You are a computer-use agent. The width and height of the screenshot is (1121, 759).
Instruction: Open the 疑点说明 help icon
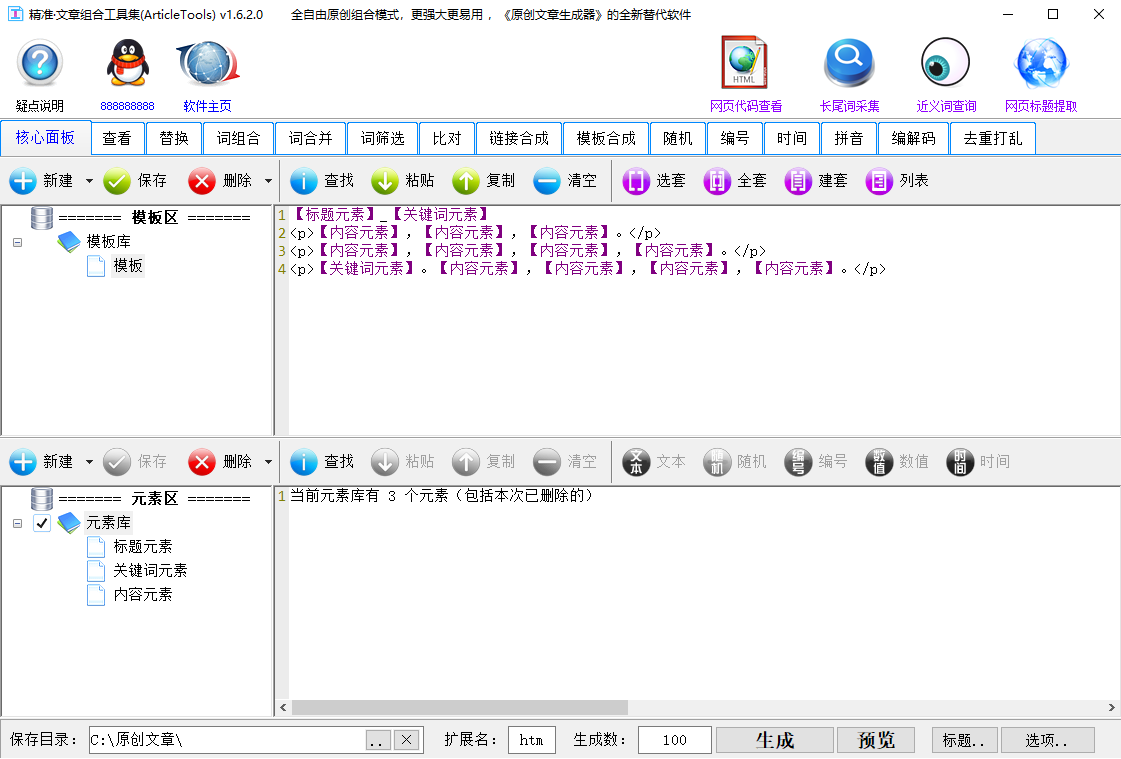coord(40,66)
